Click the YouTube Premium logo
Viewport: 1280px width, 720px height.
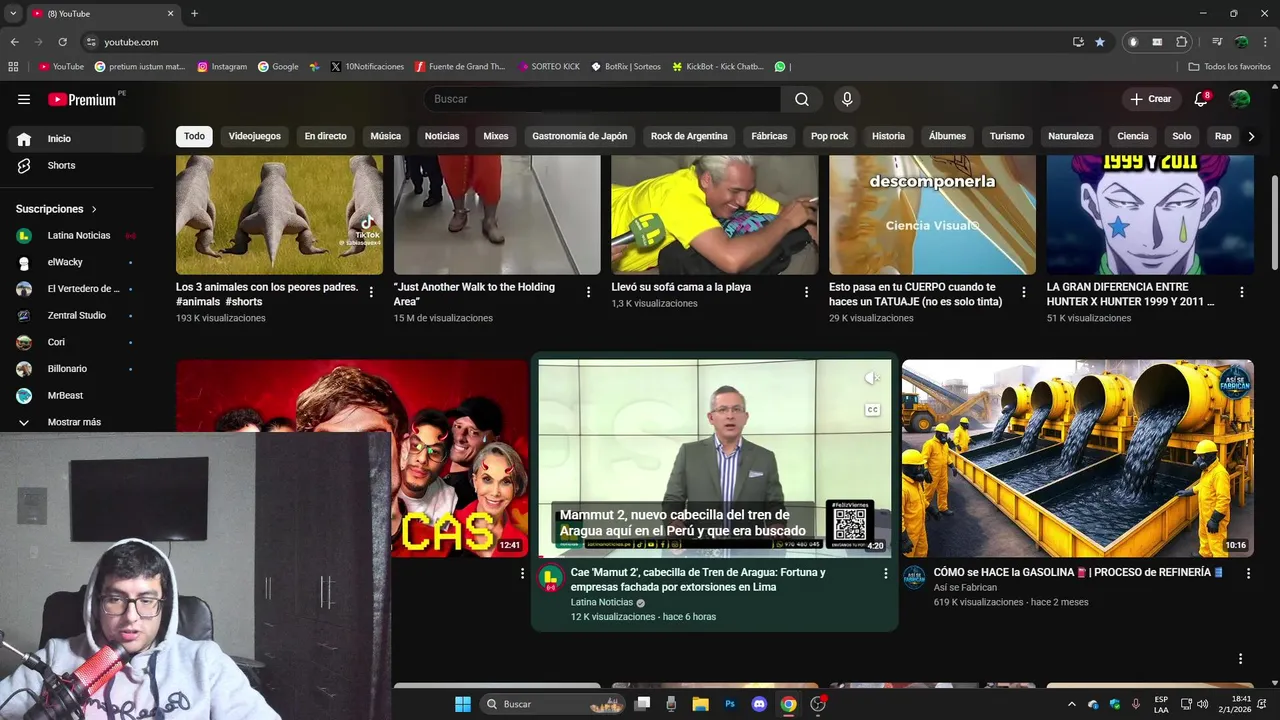click(x=84, y=99)
